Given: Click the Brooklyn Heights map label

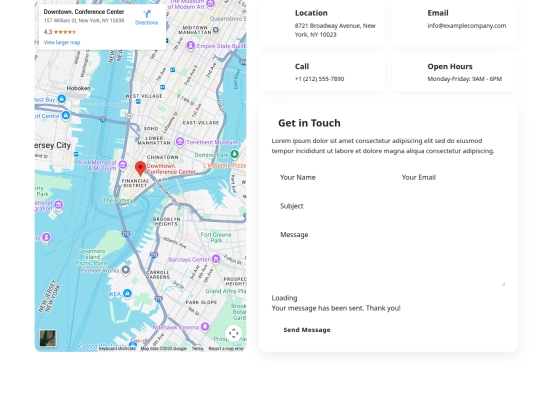Looking at the screenshot, I should 166,221.
